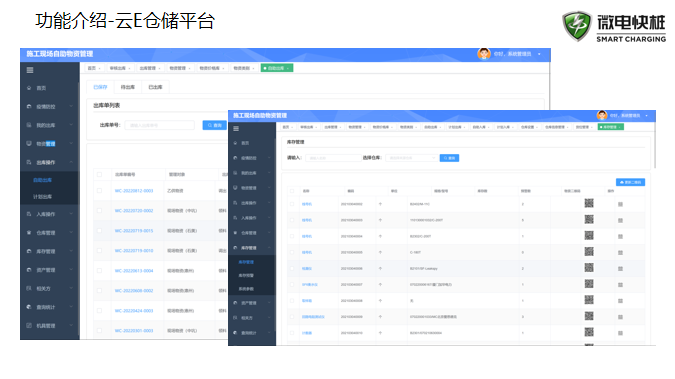Open link WC-20220719-0010
This screenshot has width=675, height=379.
(134, 251)
